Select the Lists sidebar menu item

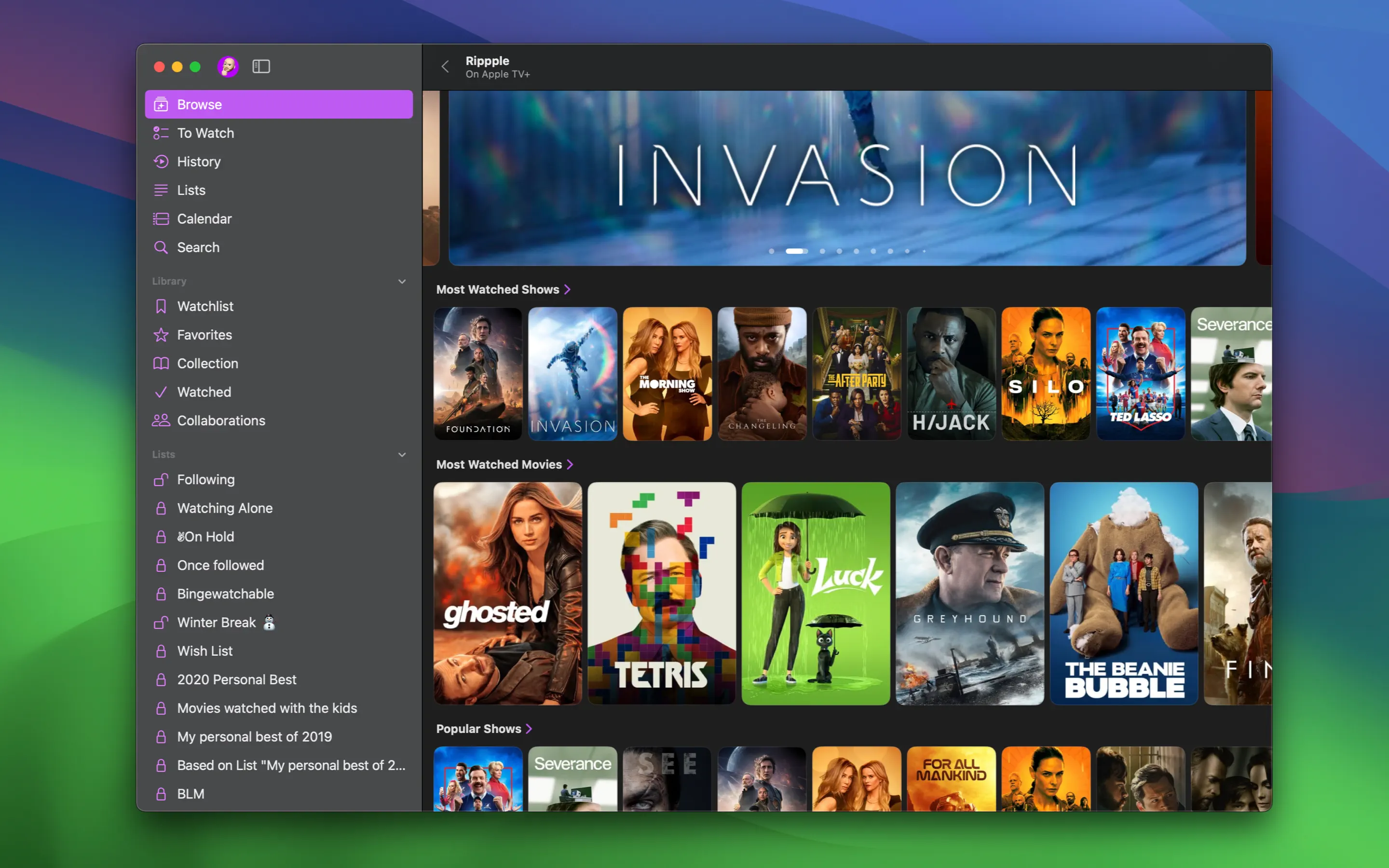click(191, 190)
